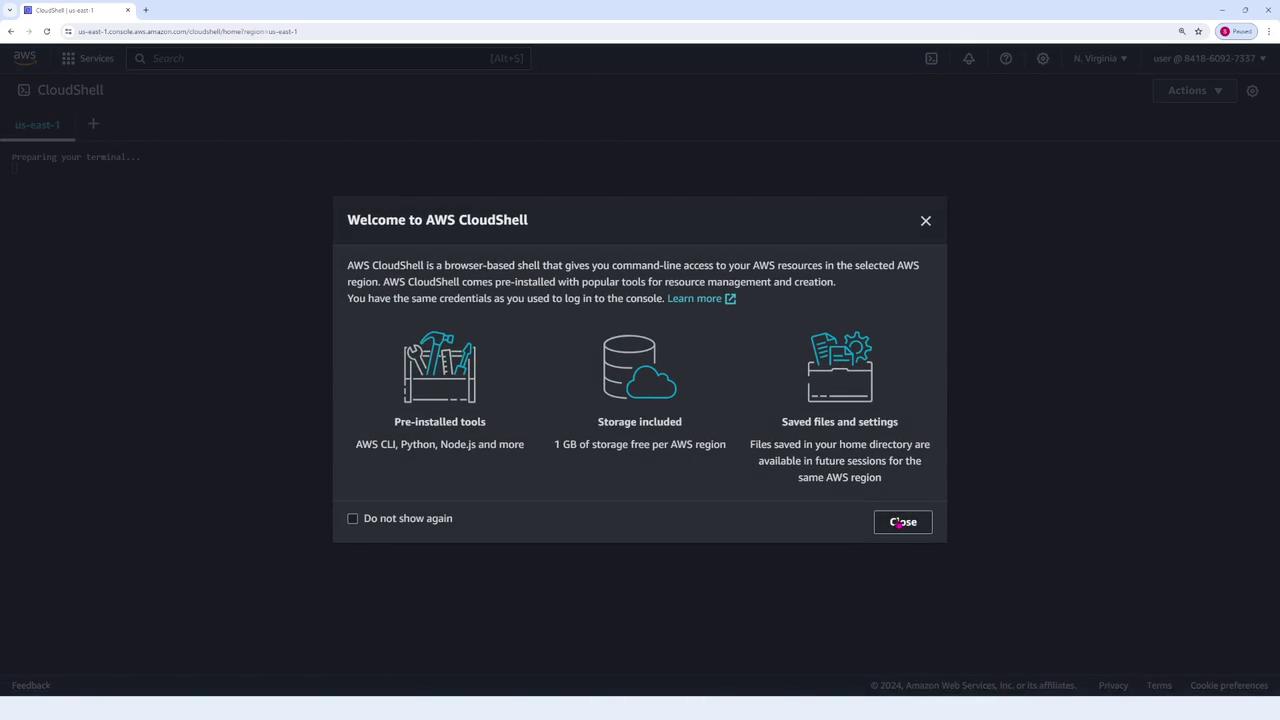Open the AWS console settings gear
The image size is (1280, 720).
1043,59
